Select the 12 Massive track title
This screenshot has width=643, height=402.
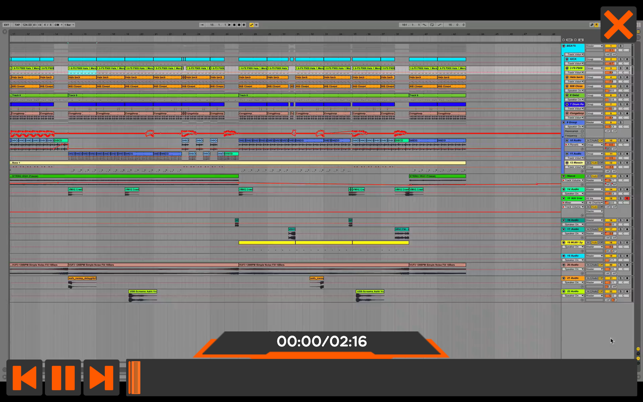[575, 162]
